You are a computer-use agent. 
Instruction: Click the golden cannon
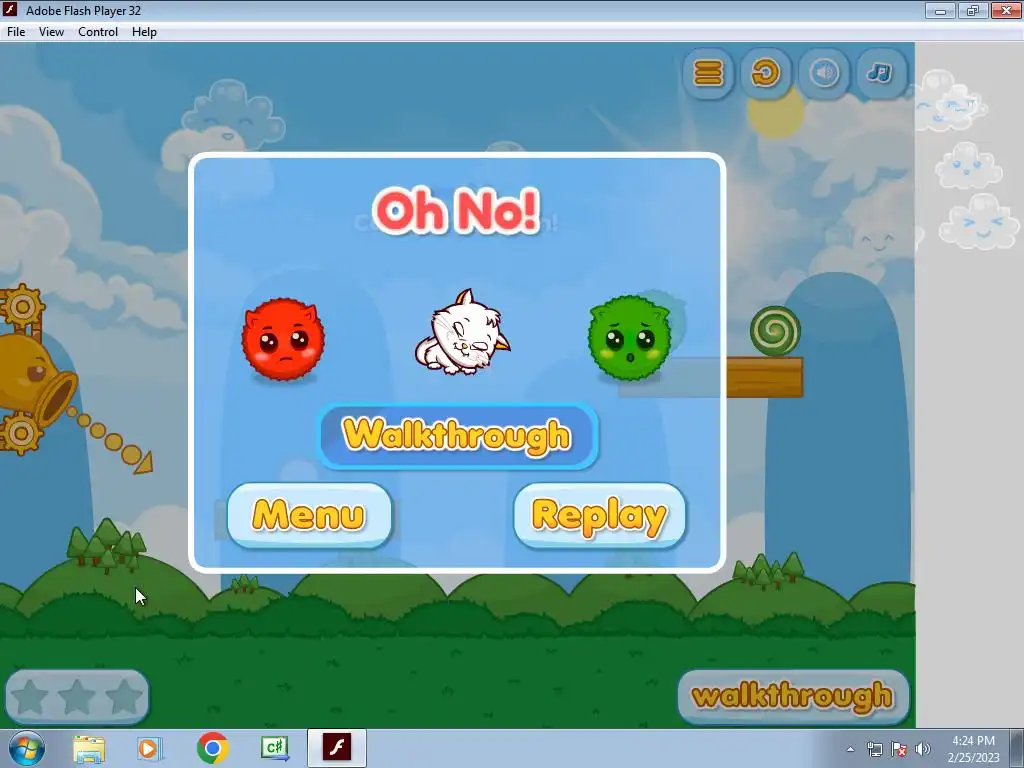click(x=31, y=379)
